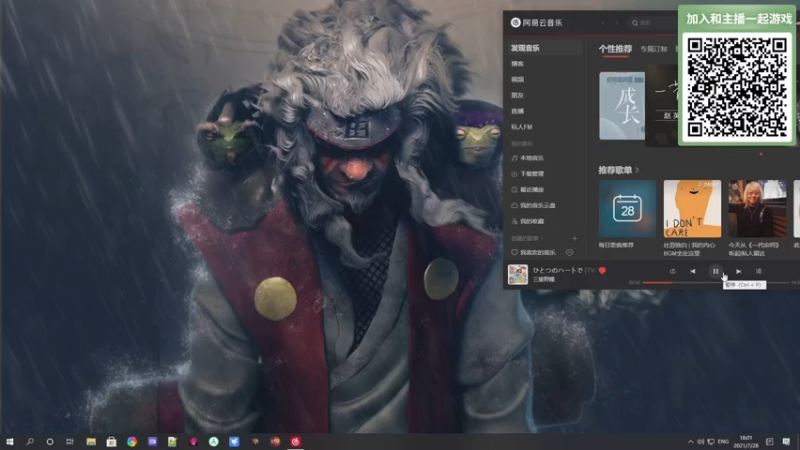The height and width of the screenshot is (450, 800).
Task: Switch to the 个性推荐 tab
Action: pos(615,49)
